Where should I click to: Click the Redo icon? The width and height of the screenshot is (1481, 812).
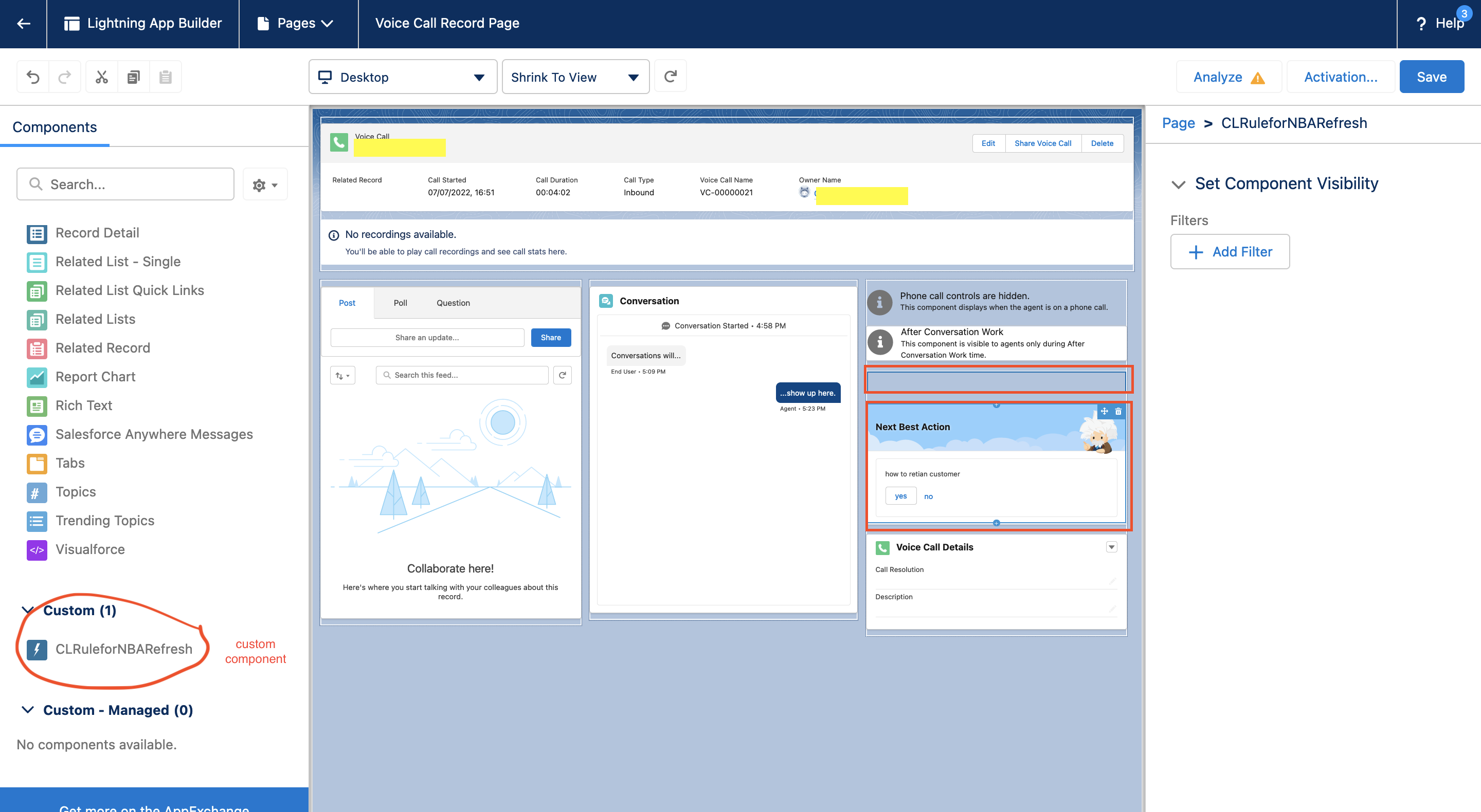tap(64, 77)
